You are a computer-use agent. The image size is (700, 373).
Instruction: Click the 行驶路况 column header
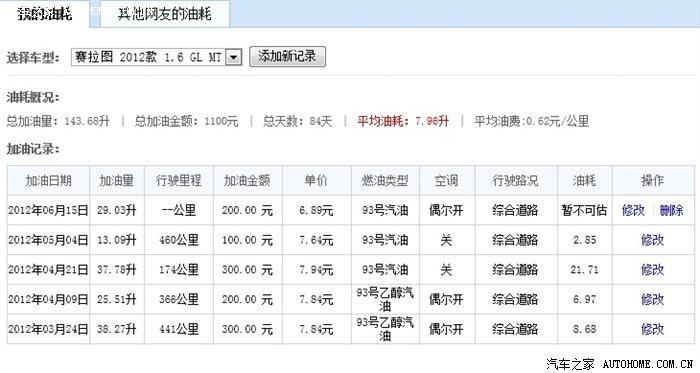tap(516, 180)
